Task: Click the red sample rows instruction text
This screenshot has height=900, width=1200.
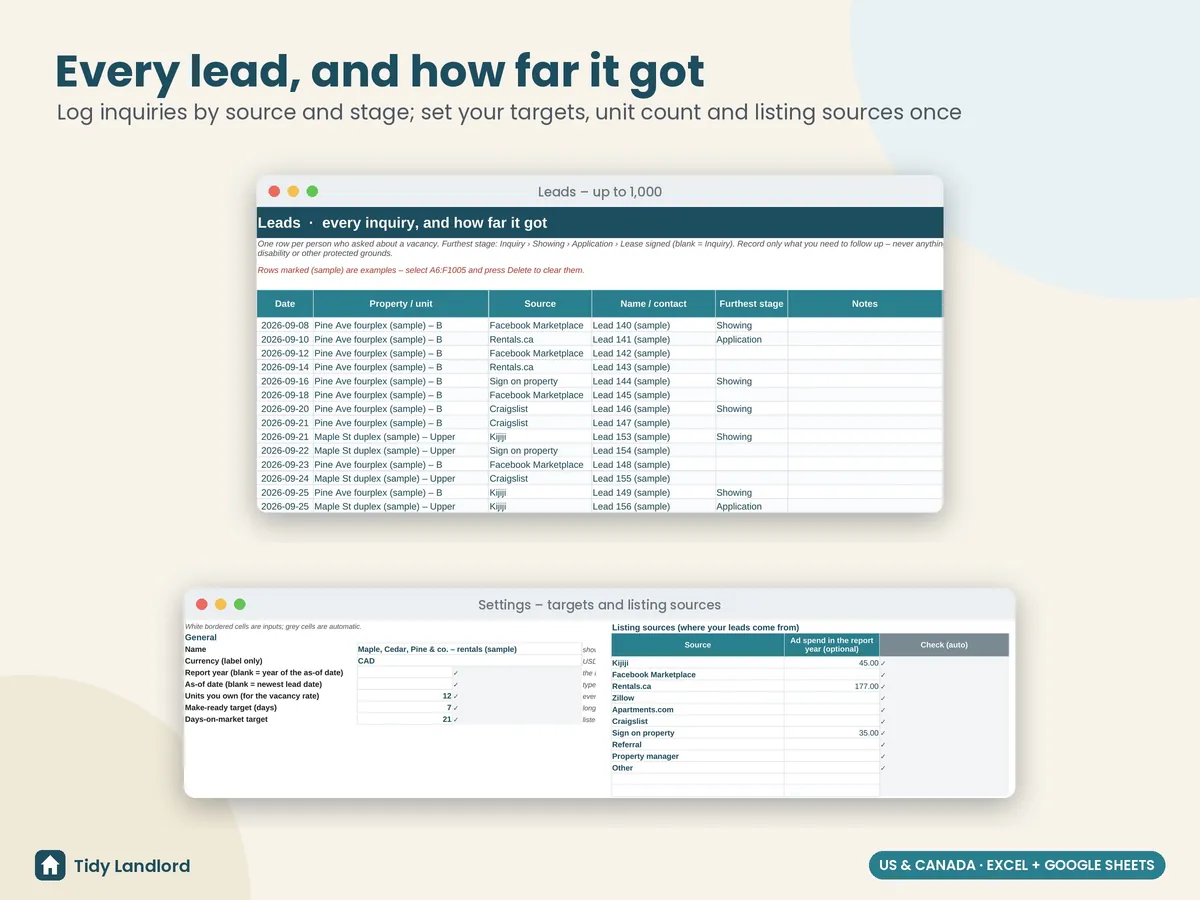Action: click(421, 270)
